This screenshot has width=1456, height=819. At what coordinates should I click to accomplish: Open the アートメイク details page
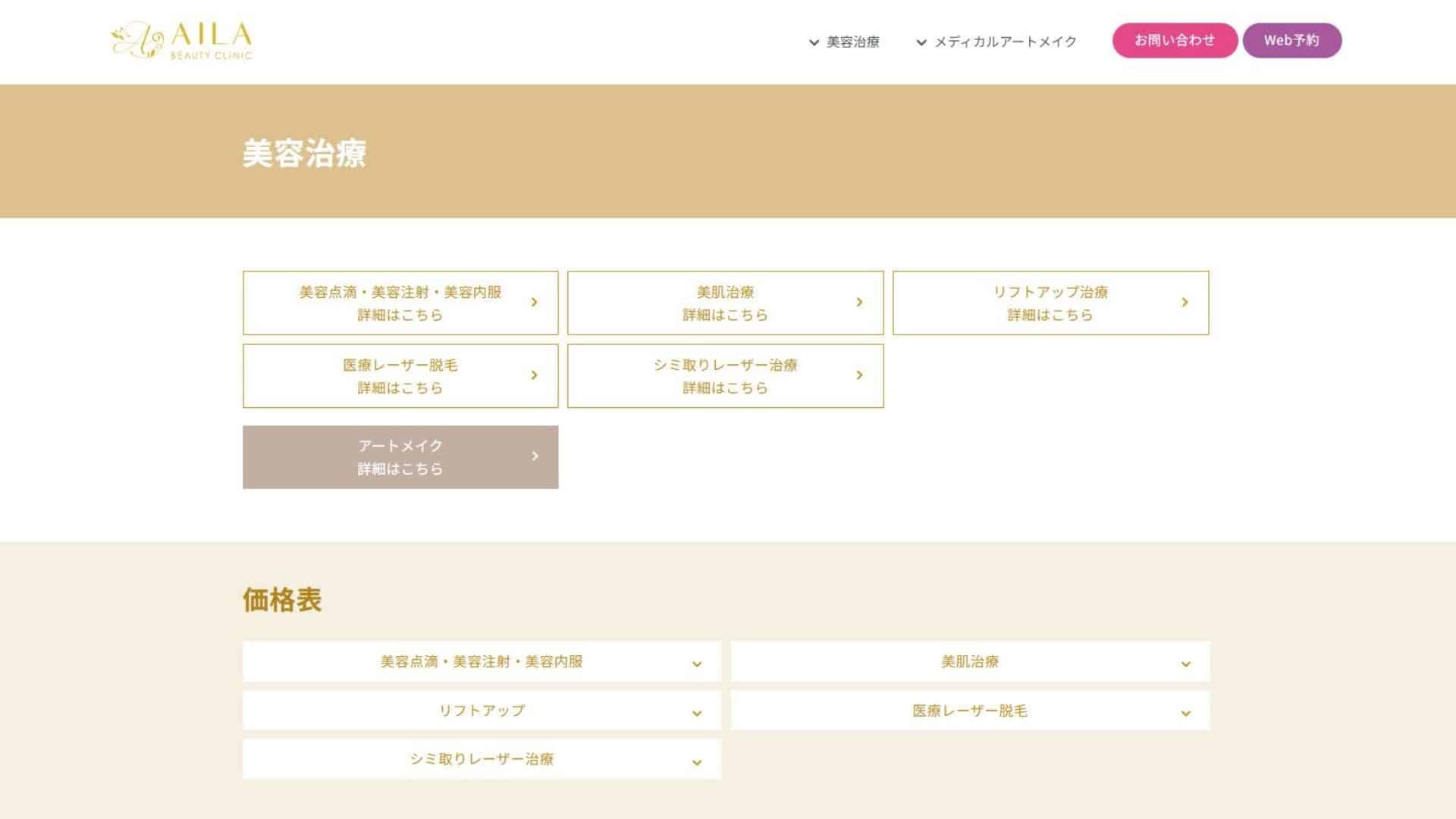tap(400, 457)
